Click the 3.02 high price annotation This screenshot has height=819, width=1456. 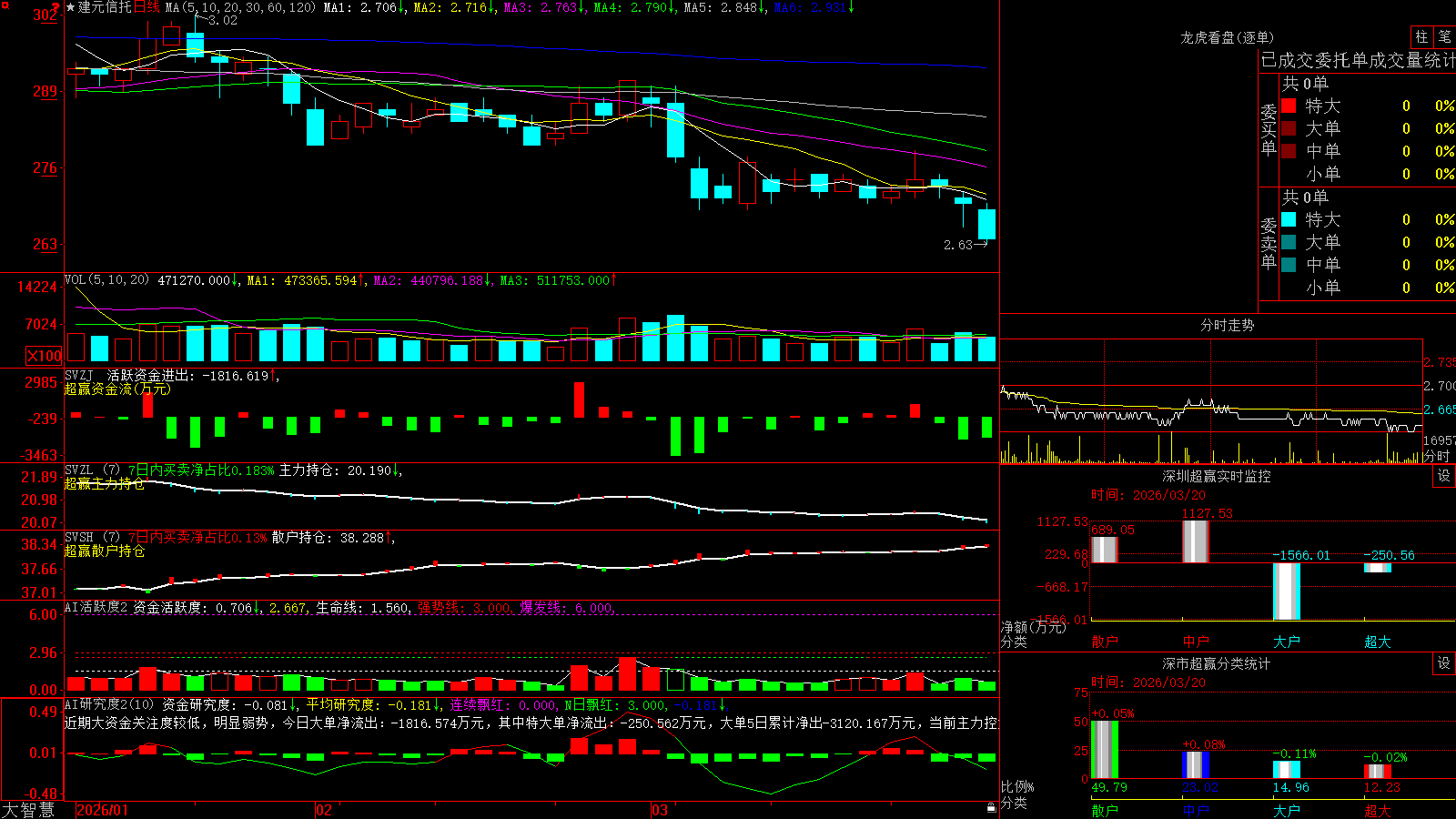(x=223, y=20)
